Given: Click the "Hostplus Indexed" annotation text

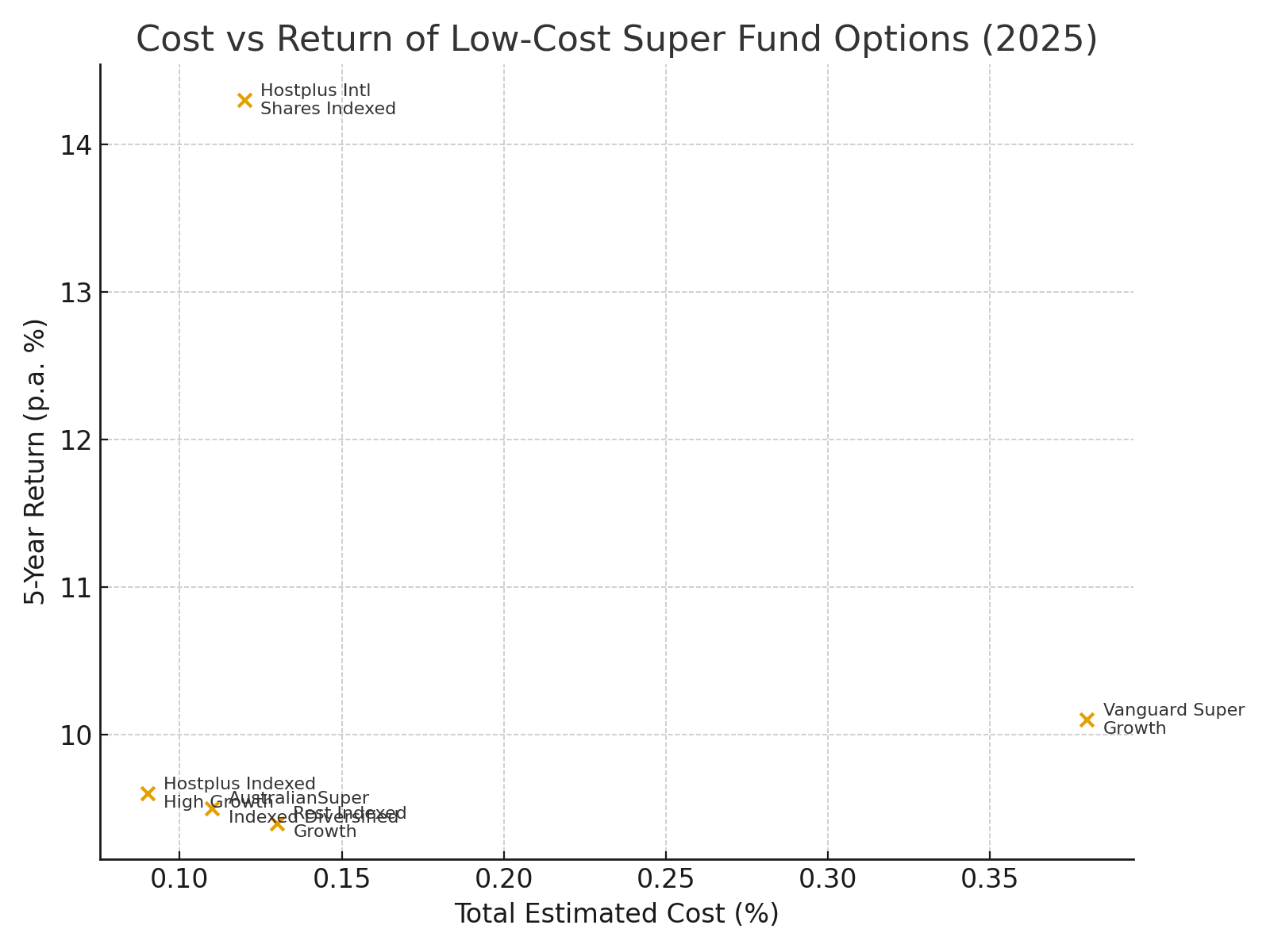Looking at the screenshot, I should (239, 785).
